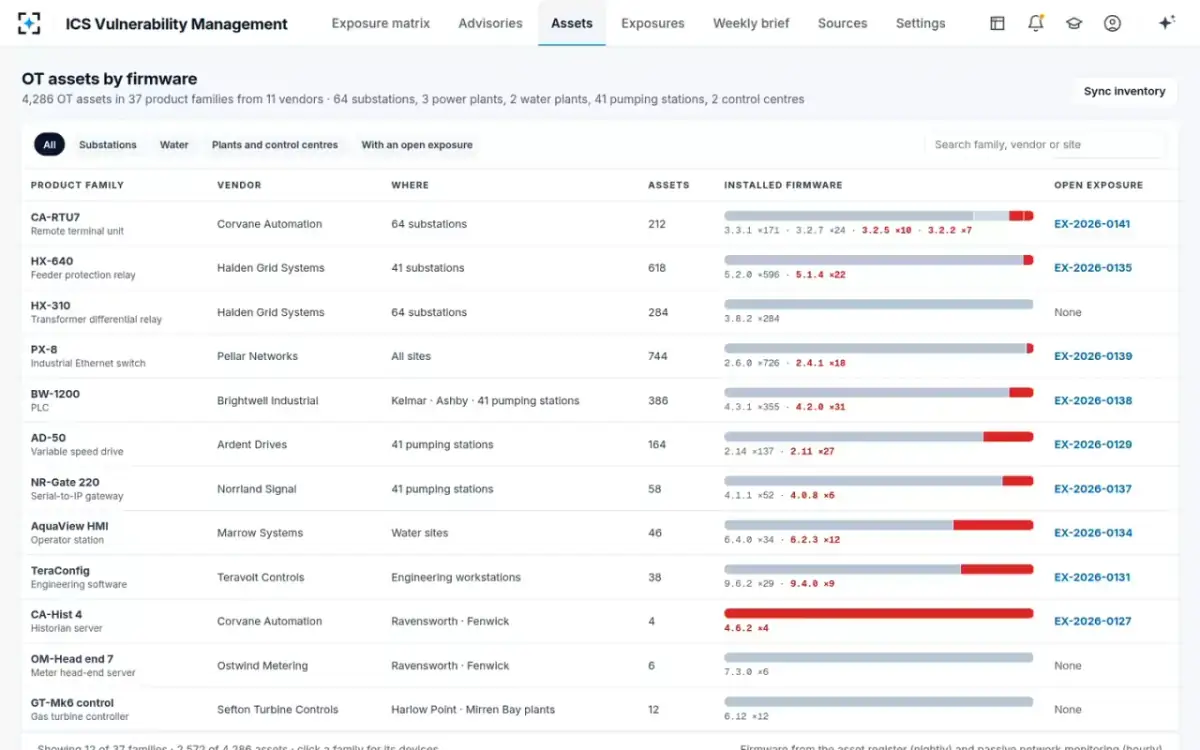Open the AquaView HMI product family
This screenshot has width=1200, height=750.
(x=69, y=526)
